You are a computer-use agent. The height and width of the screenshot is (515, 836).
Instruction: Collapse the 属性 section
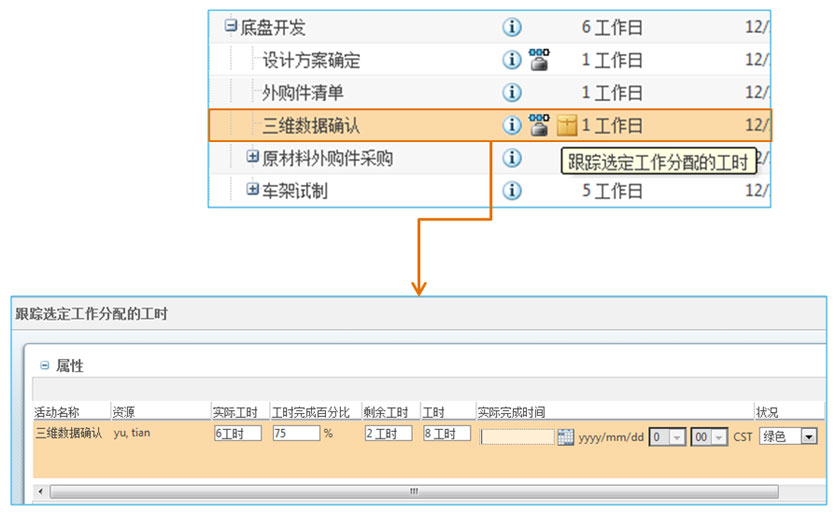click(x=45, y=366)
